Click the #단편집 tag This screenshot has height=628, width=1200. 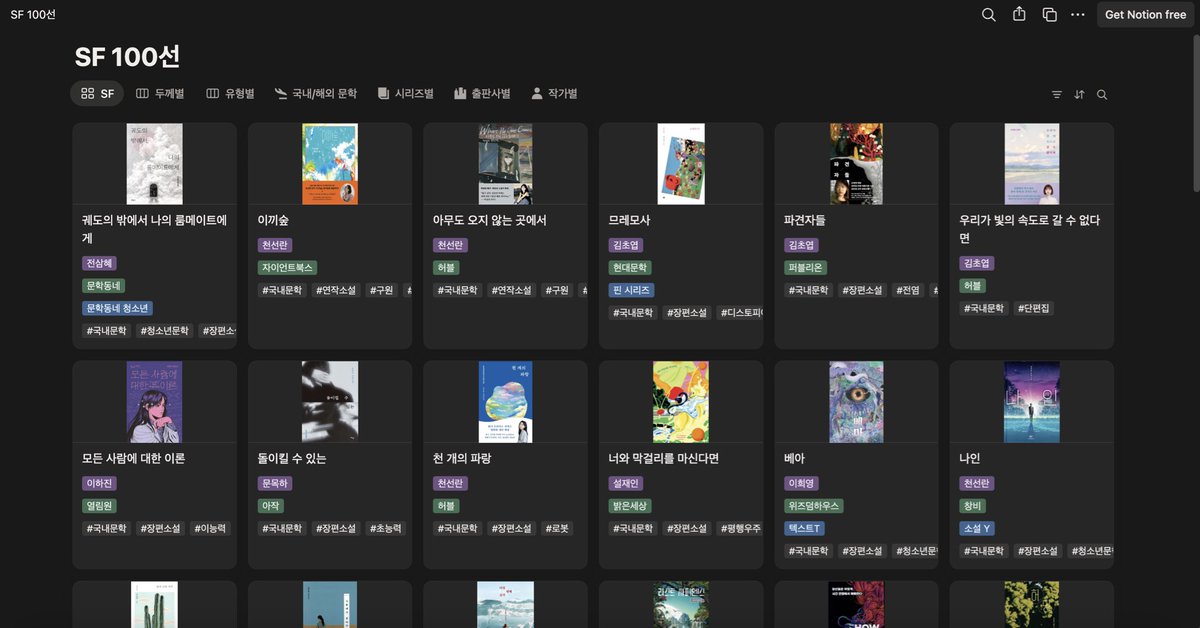coord(1035,308)
